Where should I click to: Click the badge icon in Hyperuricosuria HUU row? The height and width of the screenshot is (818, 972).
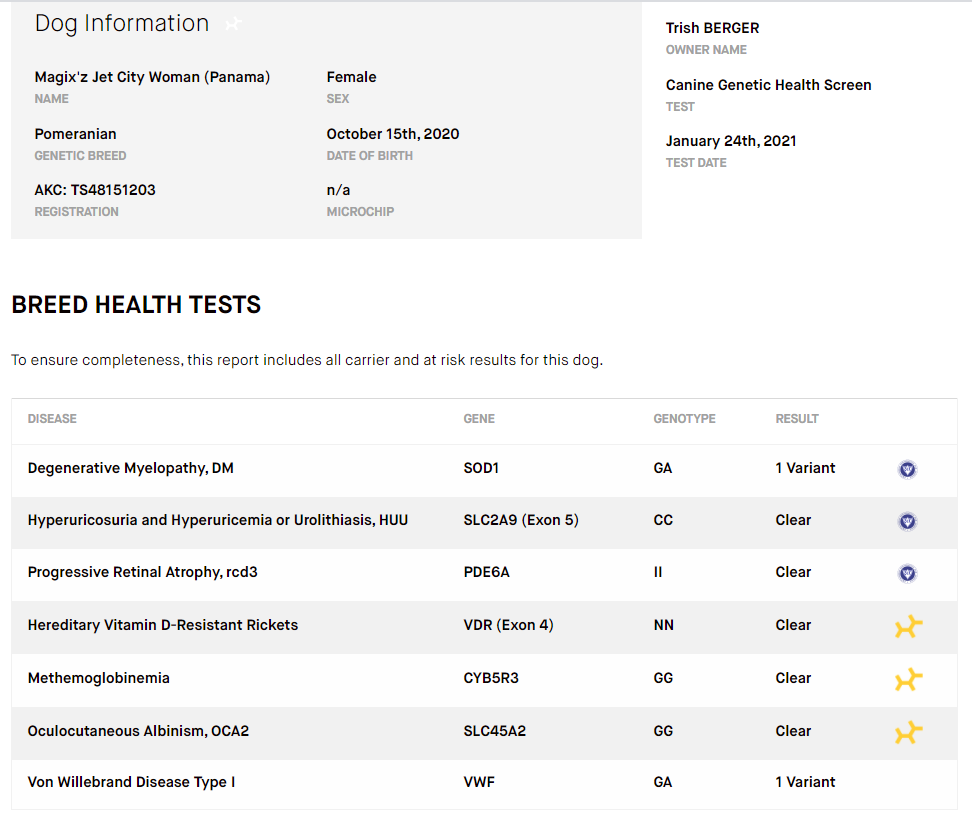907,521
